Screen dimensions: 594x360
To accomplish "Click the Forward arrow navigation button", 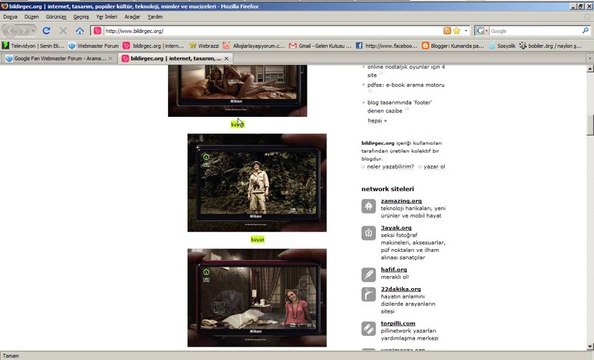I will coord(23,31).
